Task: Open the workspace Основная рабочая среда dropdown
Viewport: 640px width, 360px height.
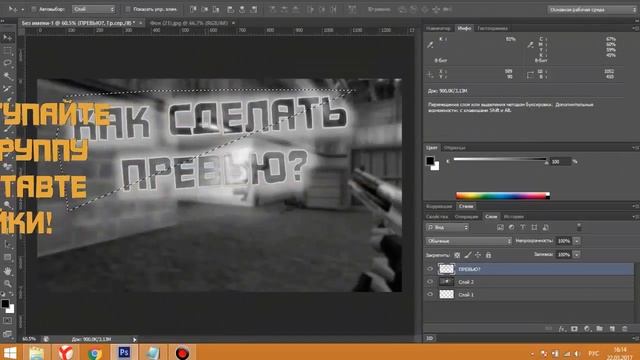Action: click(x=591, y=9)
